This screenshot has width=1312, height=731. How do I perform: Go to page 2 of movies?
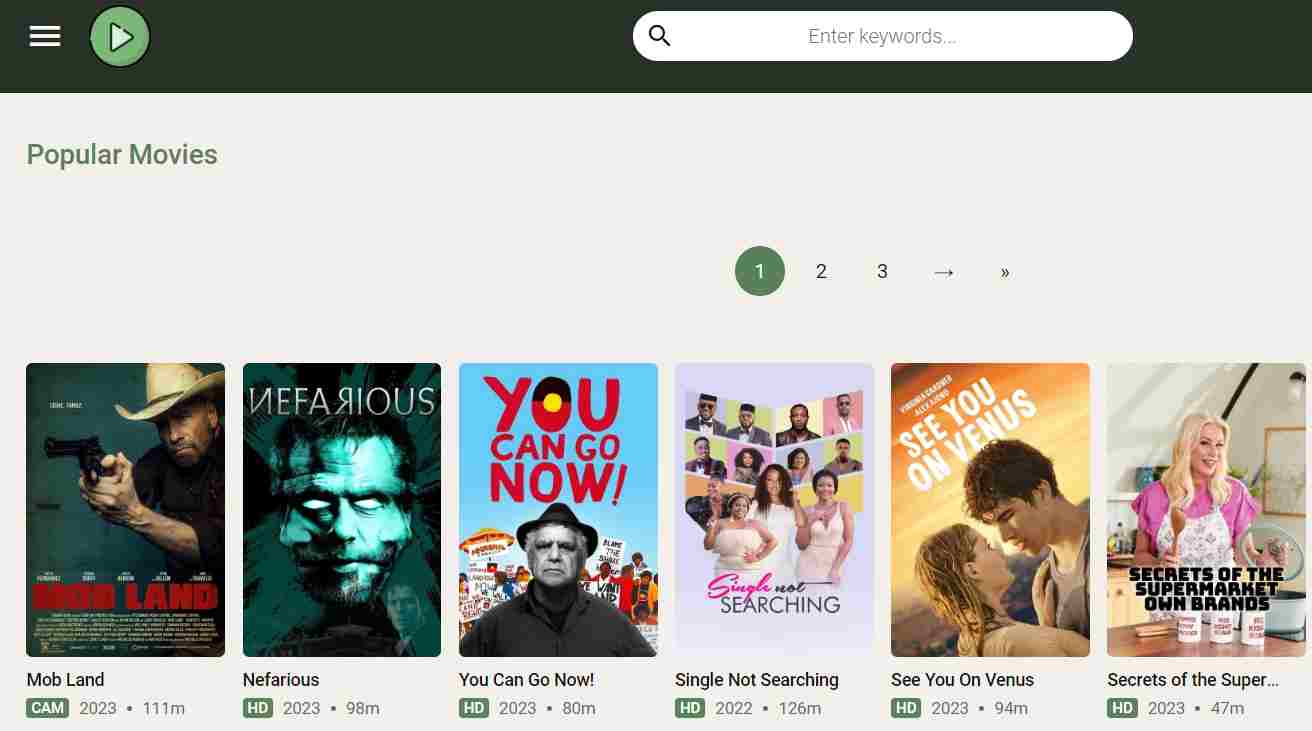(821, 271)
